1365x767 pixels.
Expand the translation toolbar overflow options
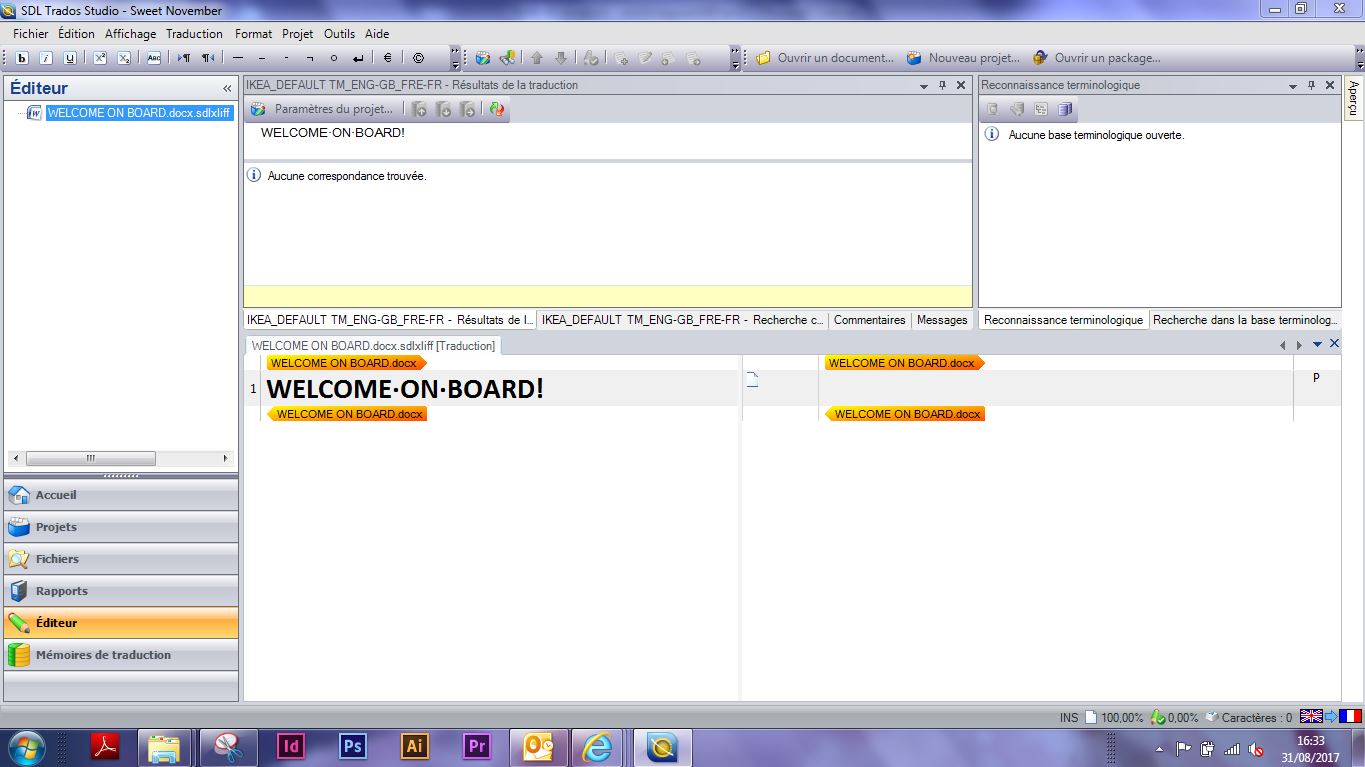(736, 59)
